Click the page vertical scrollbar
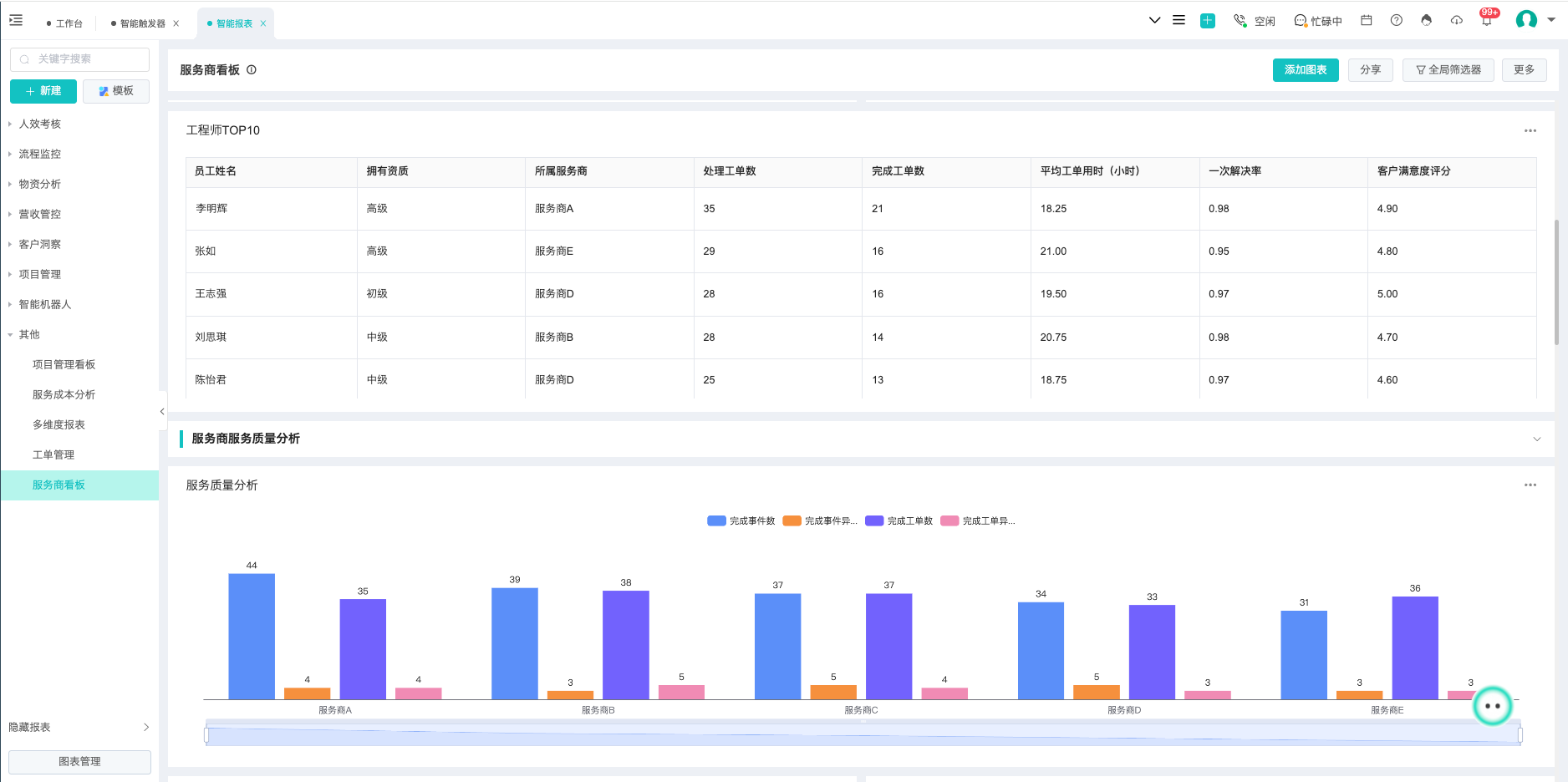1568x782 pixels. (1555, 282)
